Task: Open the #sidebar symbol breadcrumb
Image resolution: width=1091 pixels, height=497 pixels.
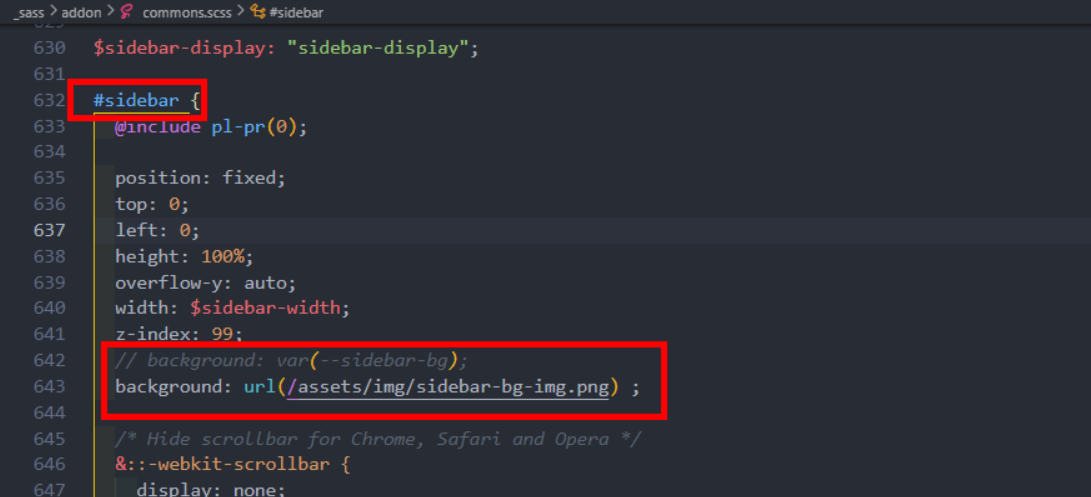Action: click(295, 12)
